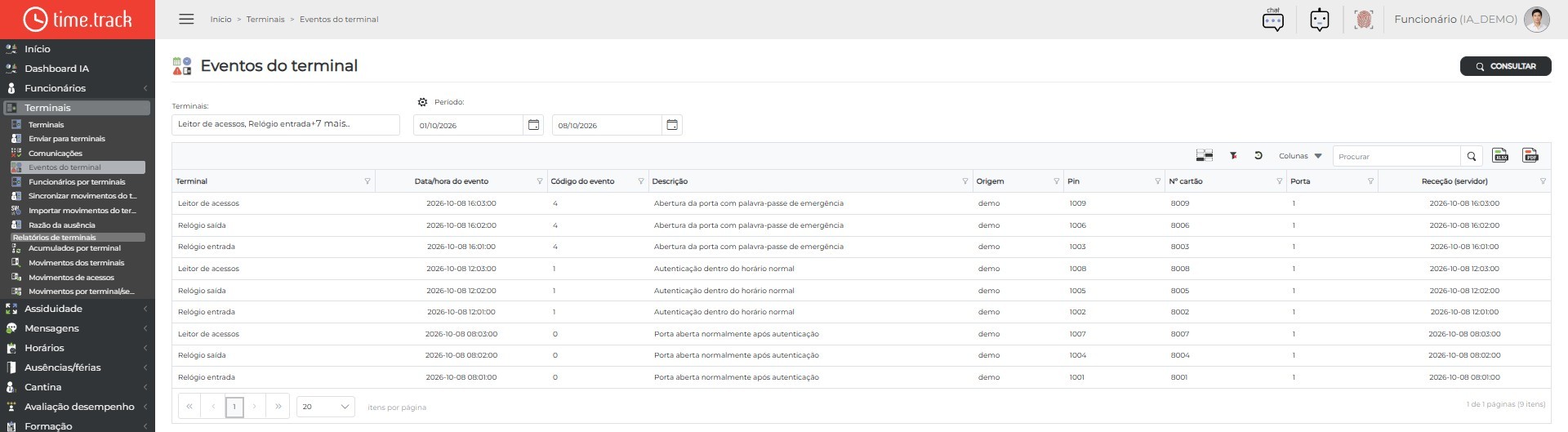Viewport: 1568px width, 432px height.
Task: Sort by the Descrição column header
Action: [x=670, y=181]
